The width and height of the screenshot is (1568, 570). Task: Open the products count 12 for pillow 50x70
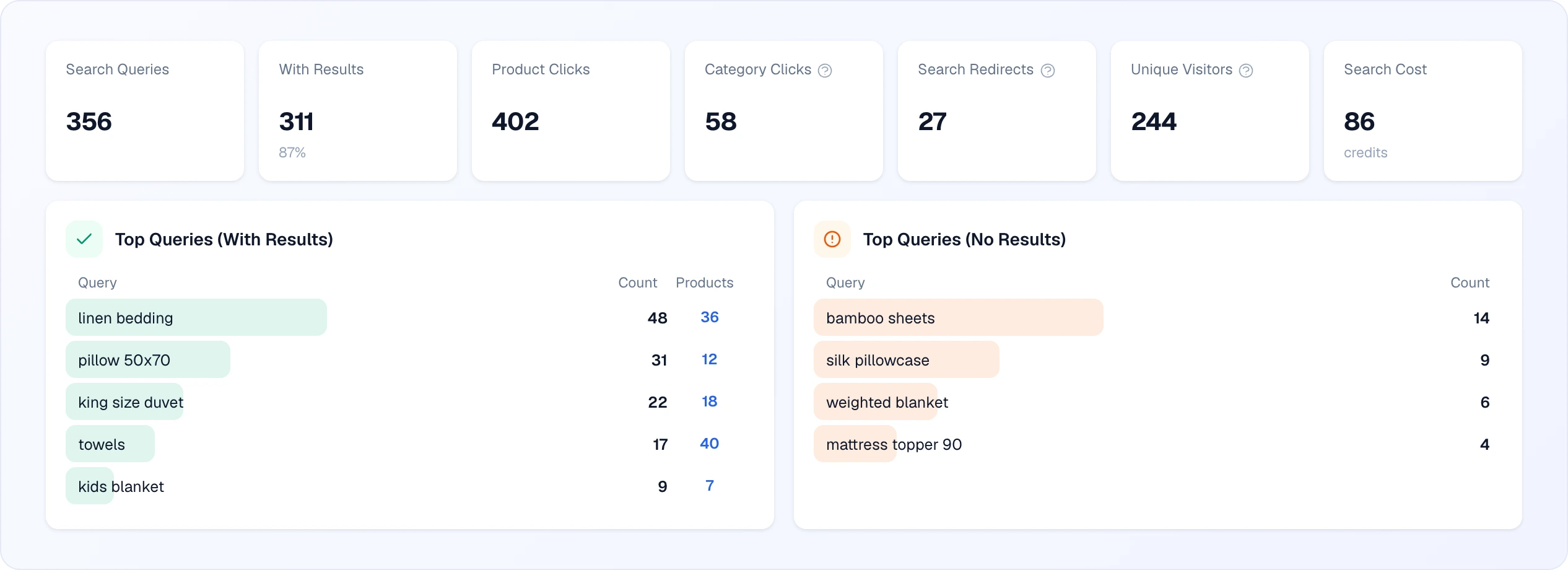[x=710, y=359]
